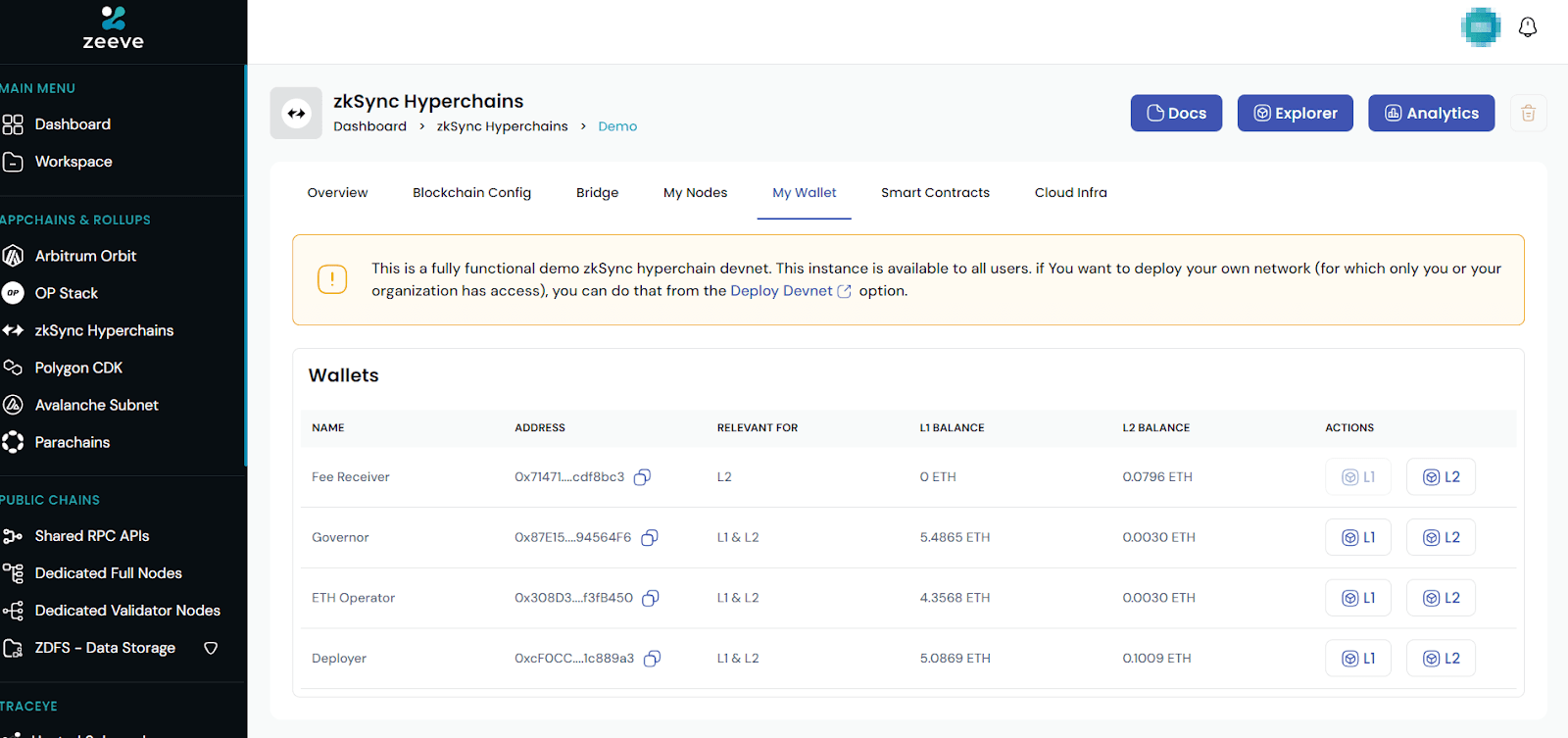Open the user profile avatar
1568x738 pixels.
click(1480, 27)
